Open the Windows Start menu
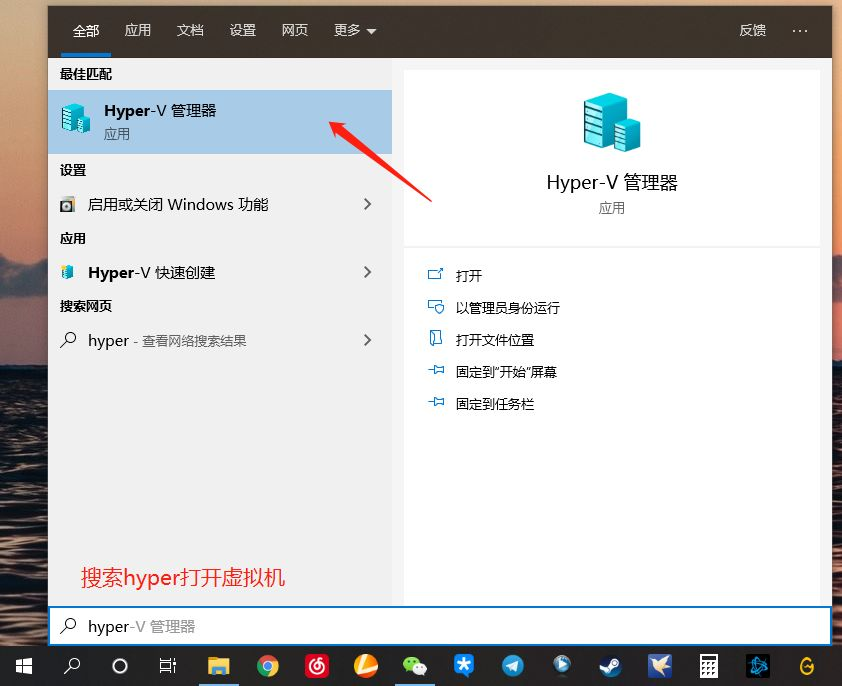The width and height of the screenshot is (842, 686). 24,666
